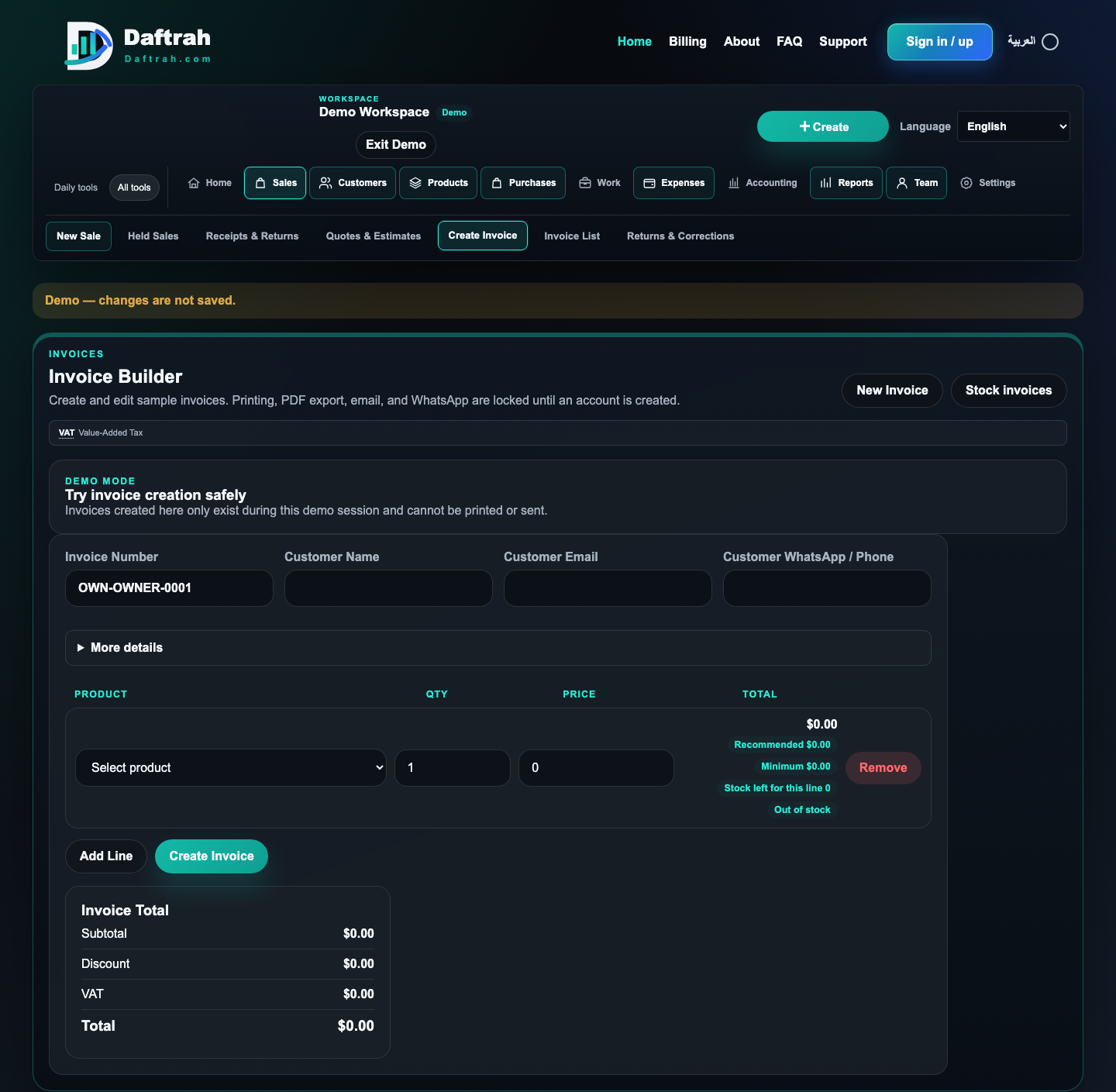Click the Products layers icon
Image resolution: width=1116 pixels, height=1092 pixels.
(415, 183)
